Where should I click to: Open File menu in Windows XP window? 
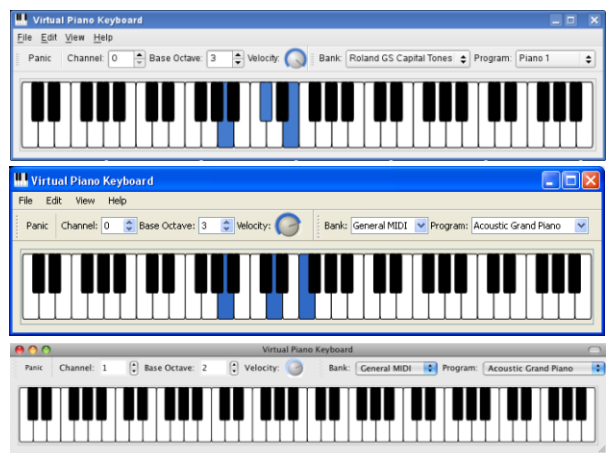[x=25, y=200]
